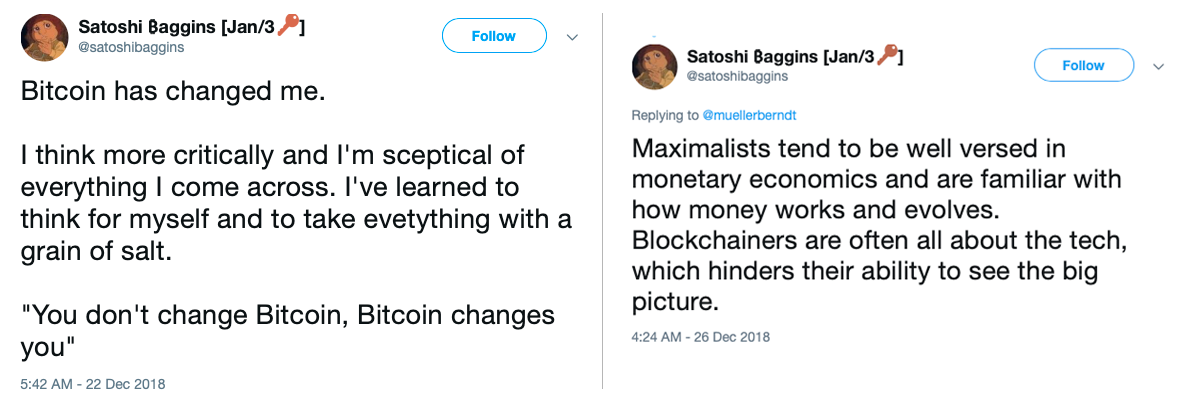Open profile picture on the Maximalists reply tweet
This screenshot has height=404, width=1190.
655,67
